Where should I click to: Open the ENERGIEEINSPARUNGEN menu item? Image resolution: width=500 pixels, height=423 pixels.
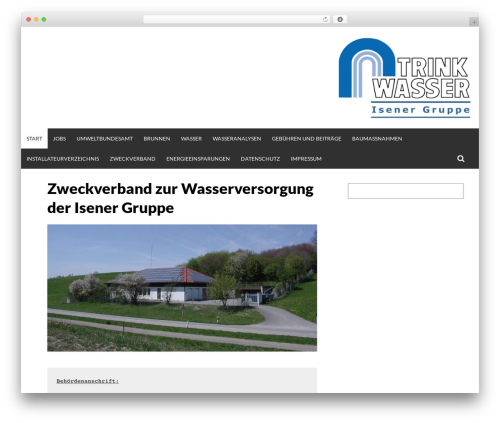pyautogui.click(x=198, y=159)
